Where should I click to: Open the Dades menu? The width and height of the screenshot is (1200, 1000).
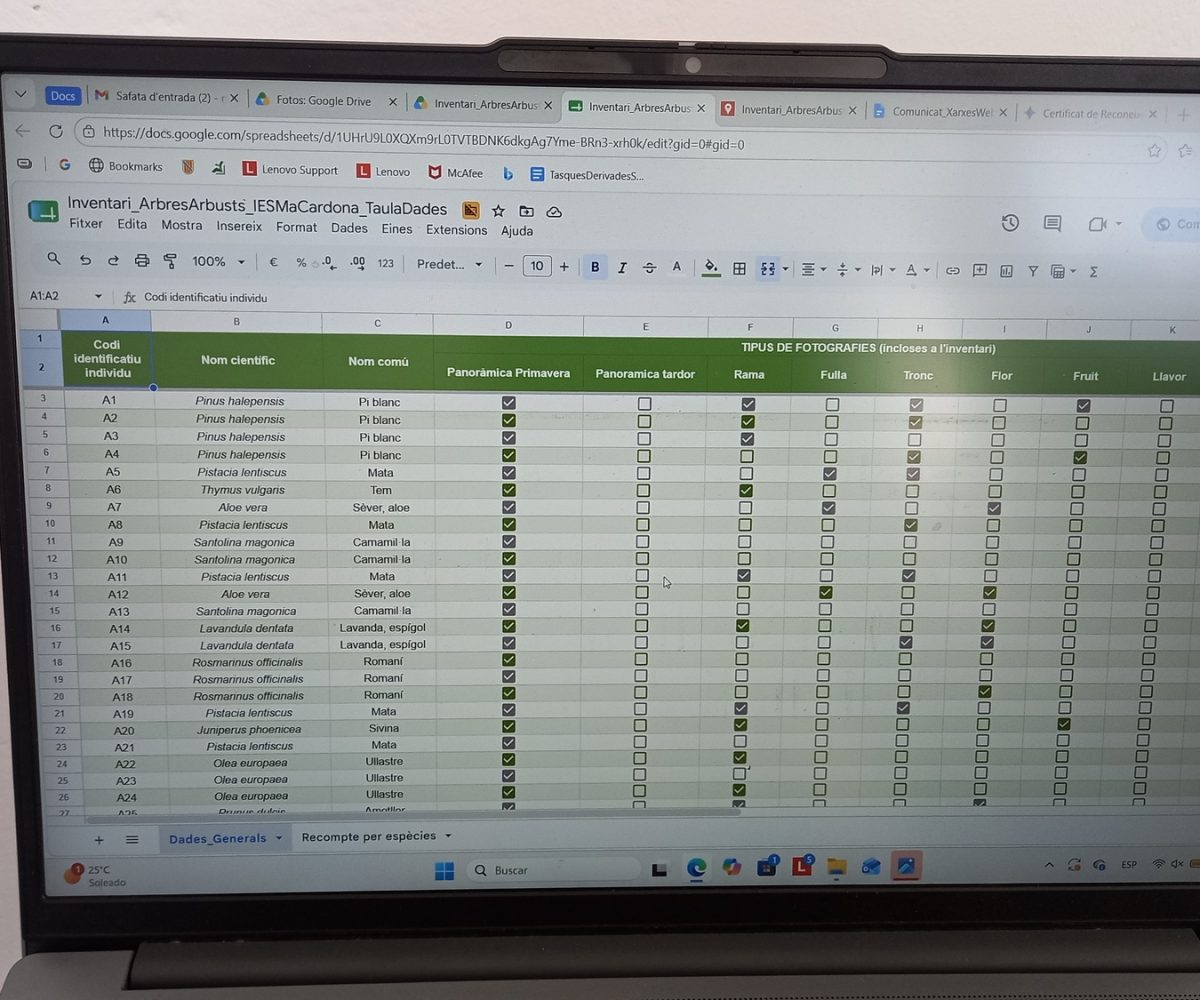349,228
